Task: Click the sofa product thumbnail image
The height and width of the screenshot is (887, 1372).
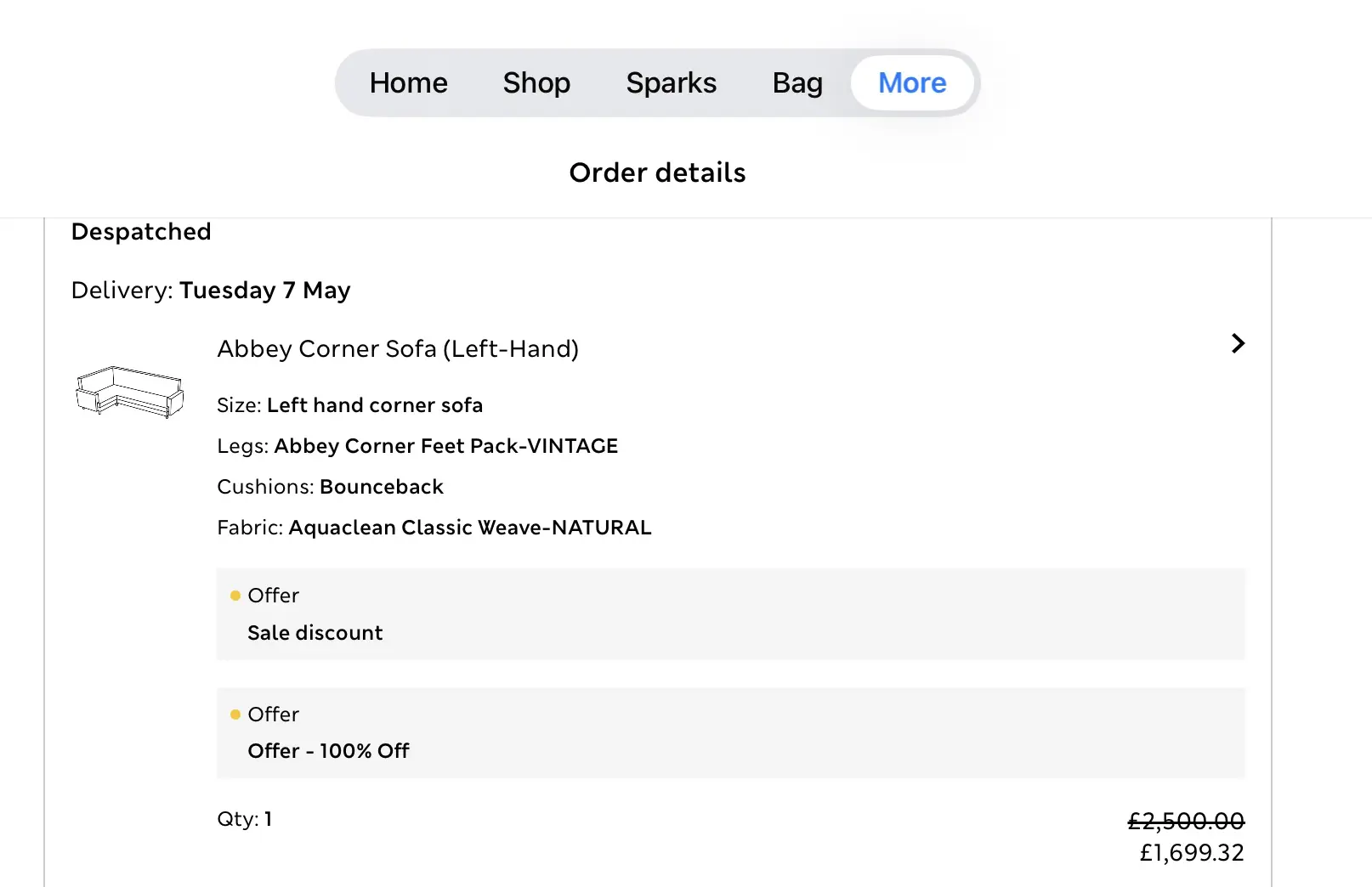Action: [x=129, y=392]
